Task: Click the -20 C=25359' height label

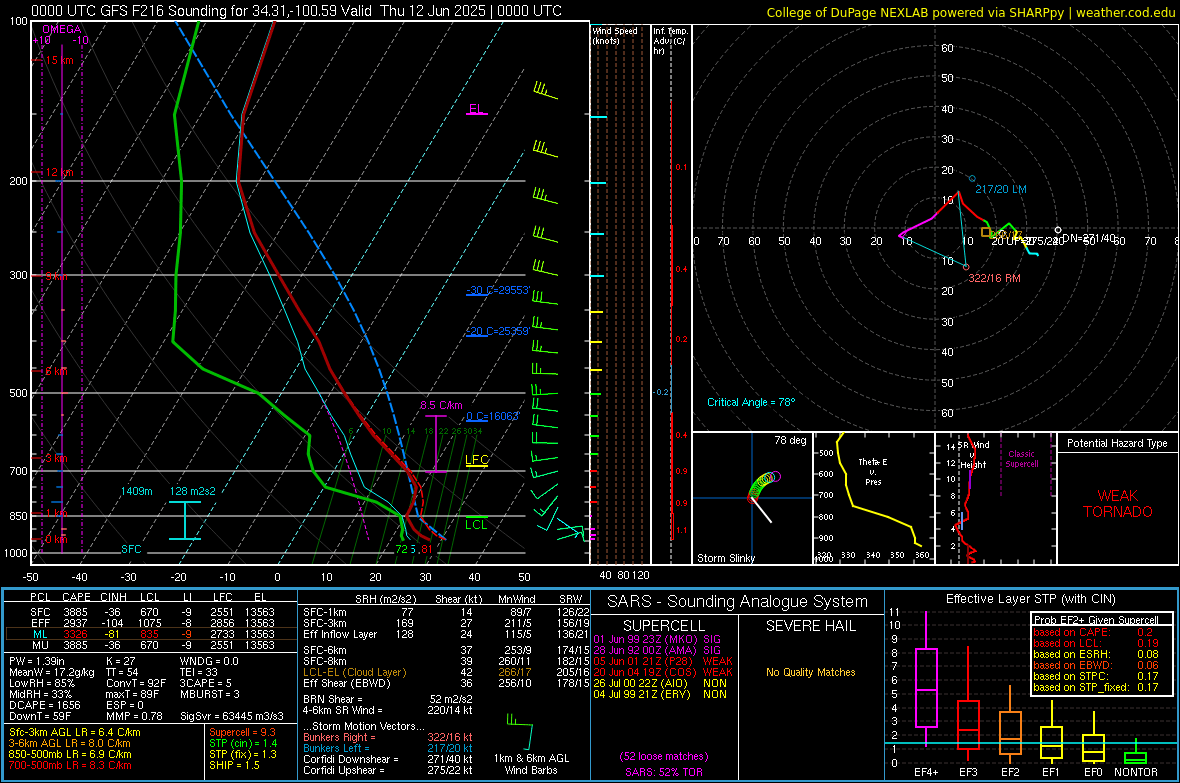Action: [498, 331]
